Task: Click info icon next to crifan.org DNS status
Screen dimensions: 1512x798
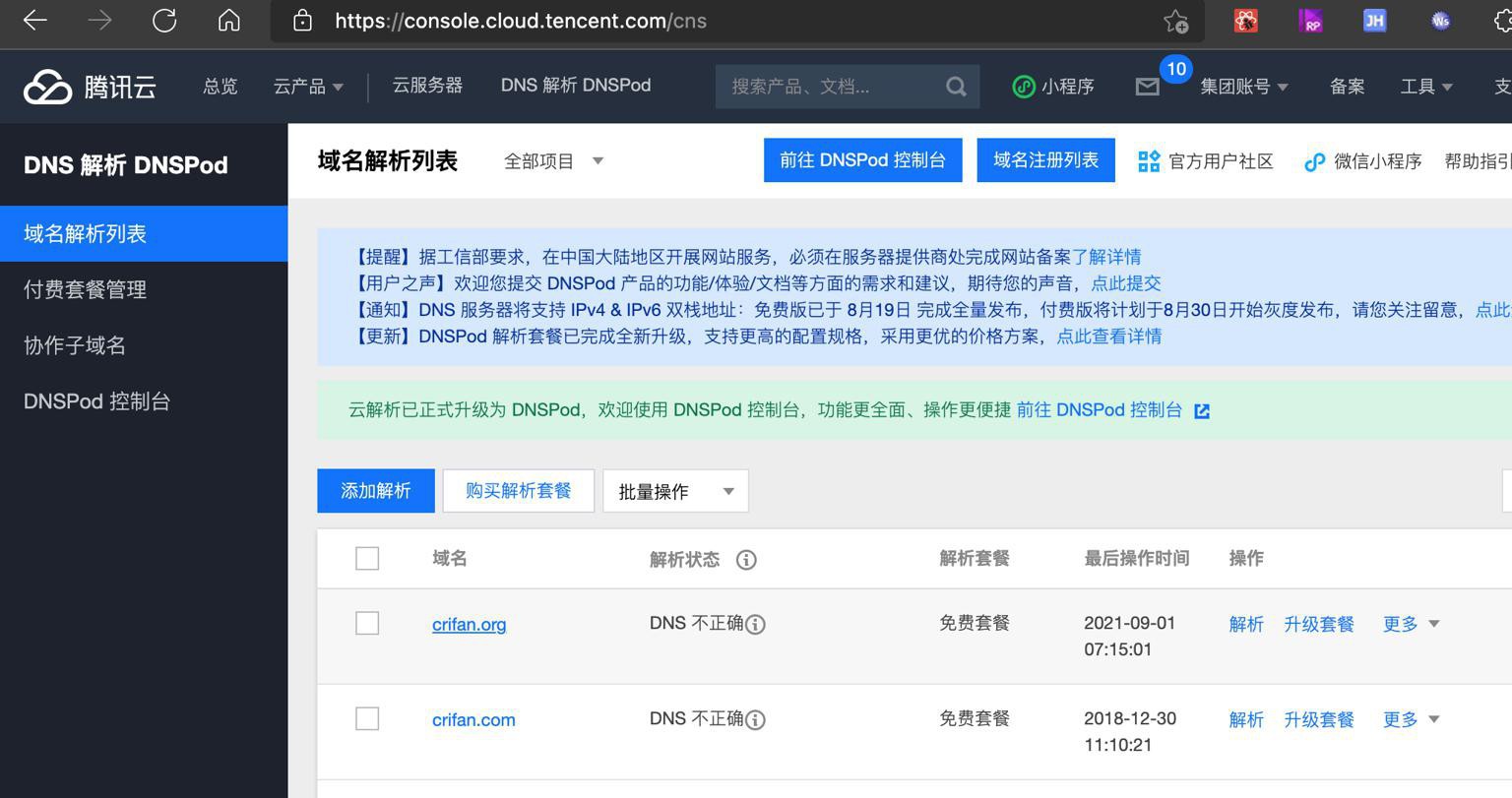Action: (x=755, y=625)
